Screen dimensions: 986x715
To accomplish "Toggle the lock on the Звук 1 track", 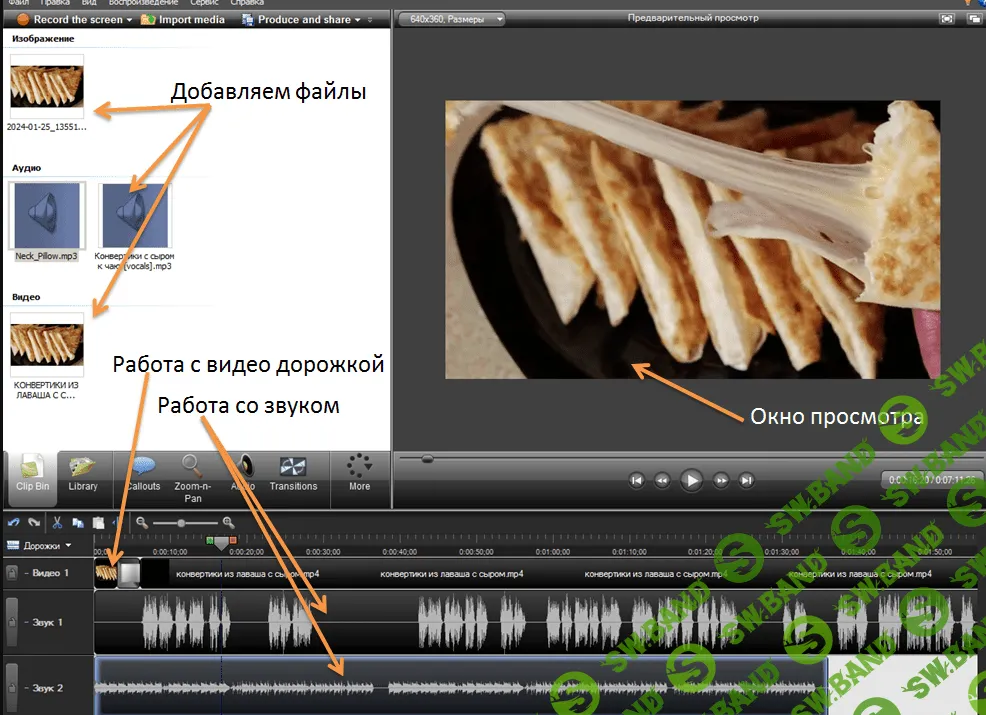I will 12,621.
